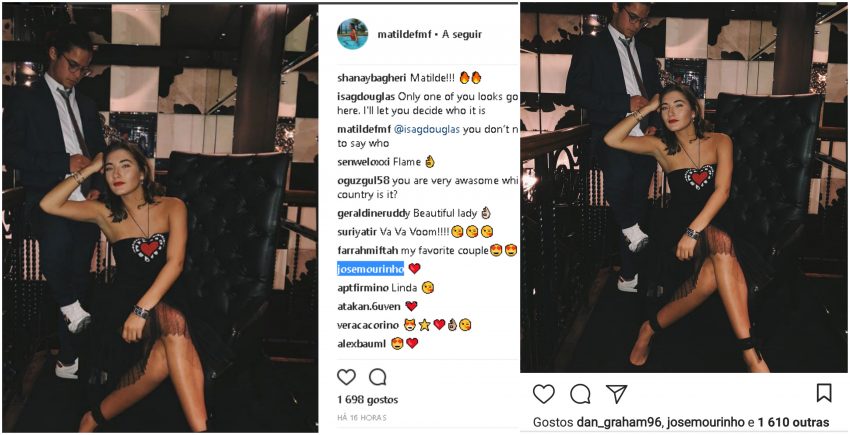This screenshot has width=850, height=435.
Task: Click the heart icon under the comments
Action: (346, 377)
